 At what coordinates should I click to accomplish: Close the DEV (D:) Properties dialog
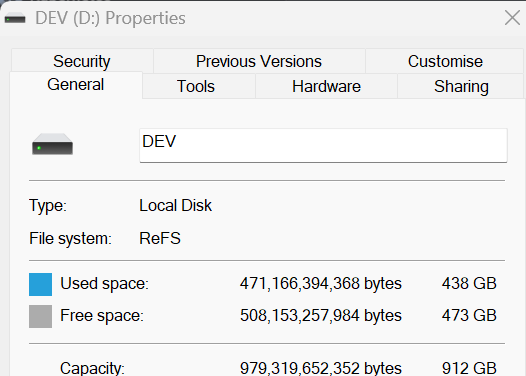click(x=512, y=17)
